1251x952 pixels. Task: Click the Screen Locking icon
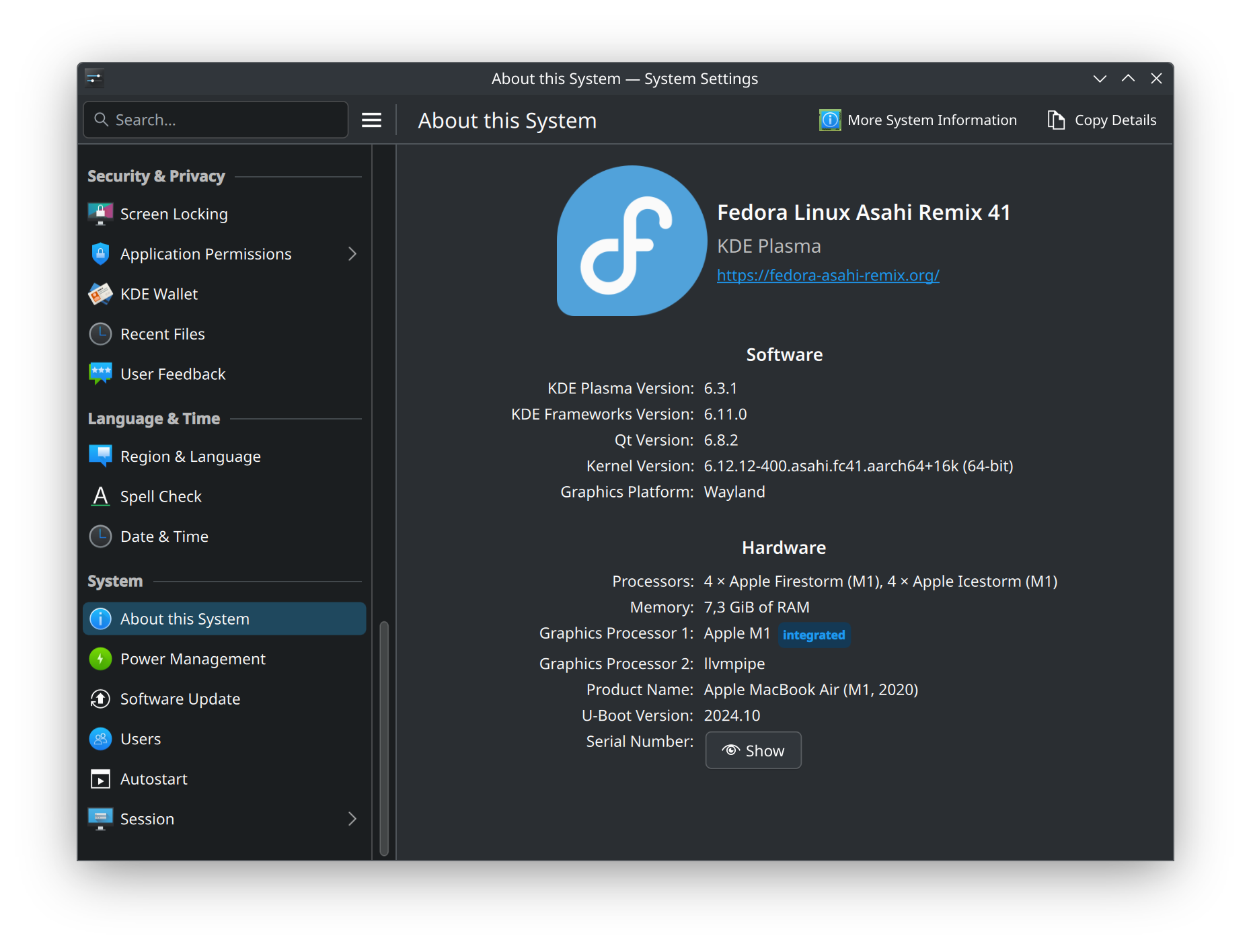[x=101, y=214]
